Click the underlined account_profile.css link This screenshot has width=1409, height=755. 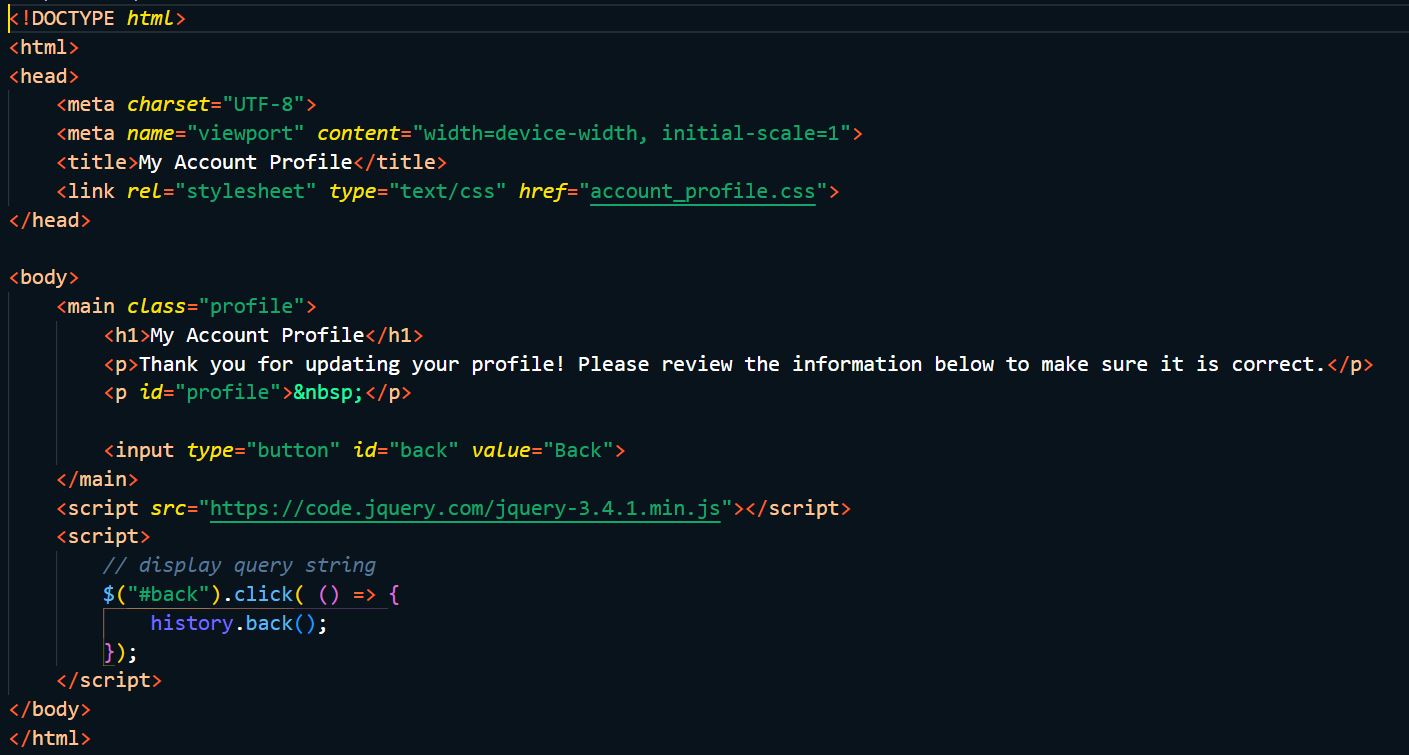[702, 190]
